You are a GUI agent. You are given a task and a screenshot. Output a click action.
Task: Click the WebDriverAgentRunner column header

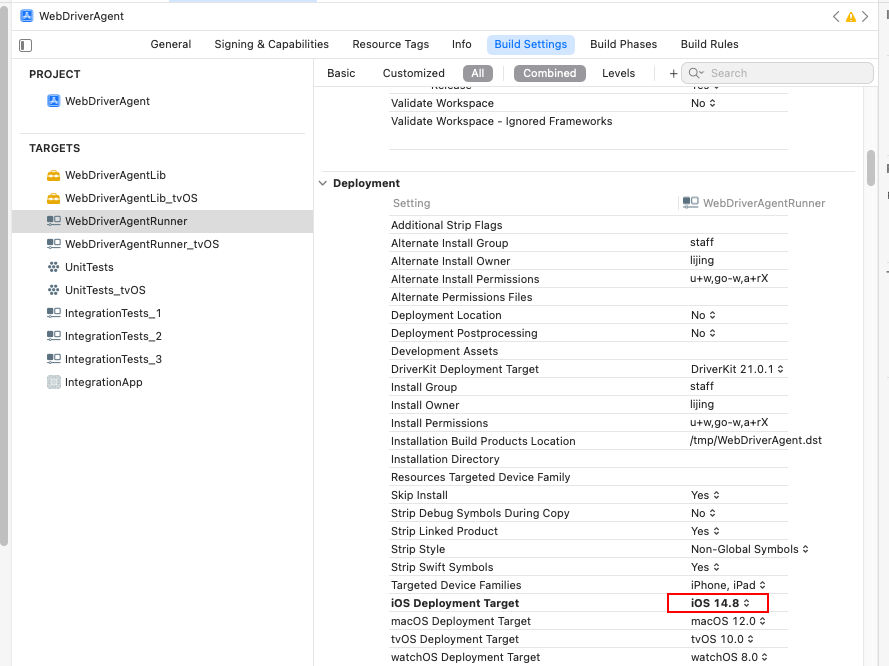[x=754, y=203]
